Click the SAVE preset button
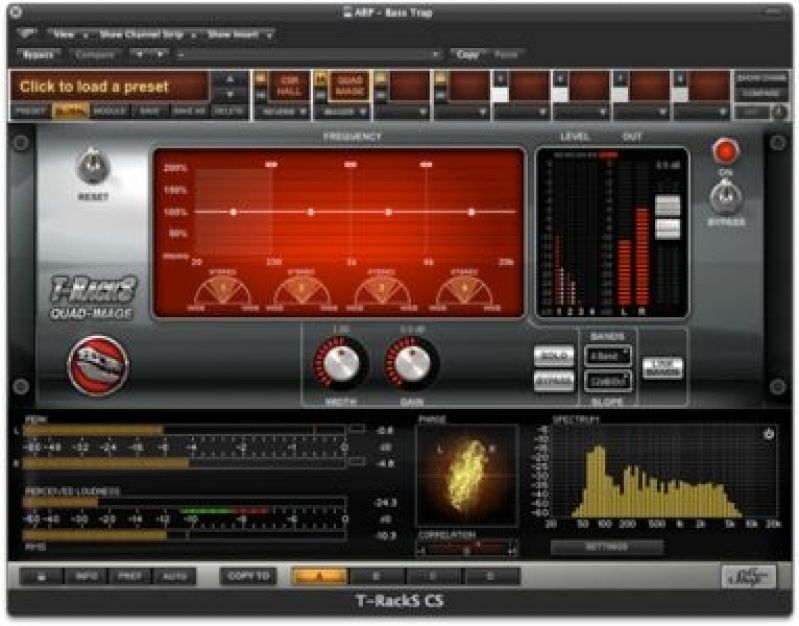Viewport: 799px width, 626px height. pyautogui.click(x=149, y=111)
